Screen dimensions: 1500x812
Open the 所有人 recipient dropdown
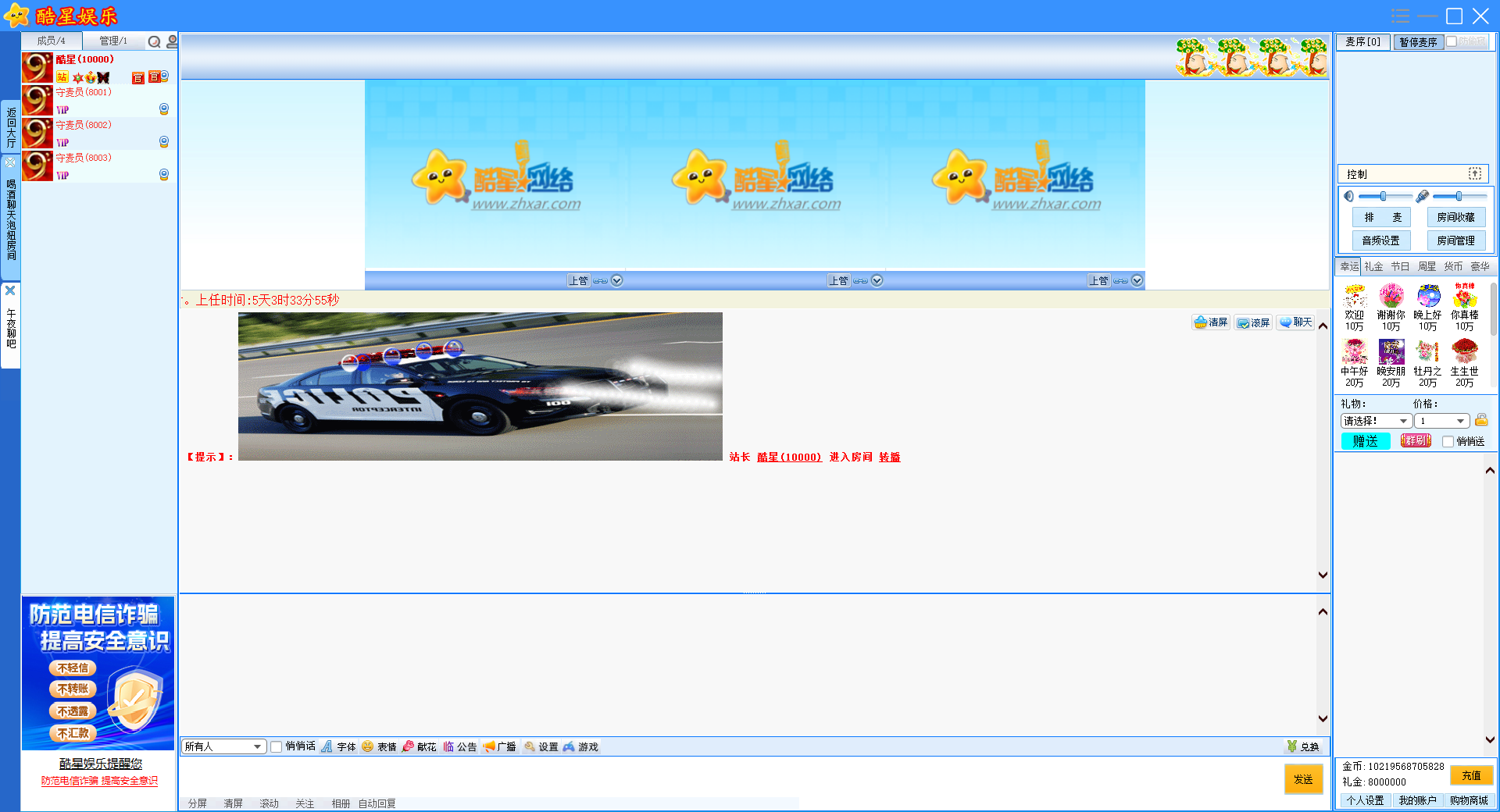(x=223, y=746)
